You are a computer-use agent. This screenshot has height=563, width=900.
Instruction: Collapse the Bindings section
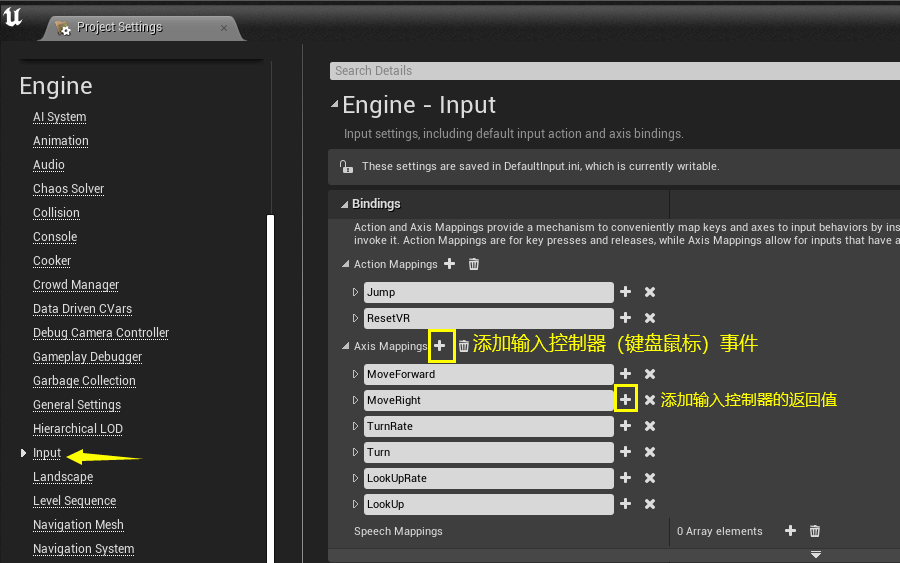coord(344,204)
